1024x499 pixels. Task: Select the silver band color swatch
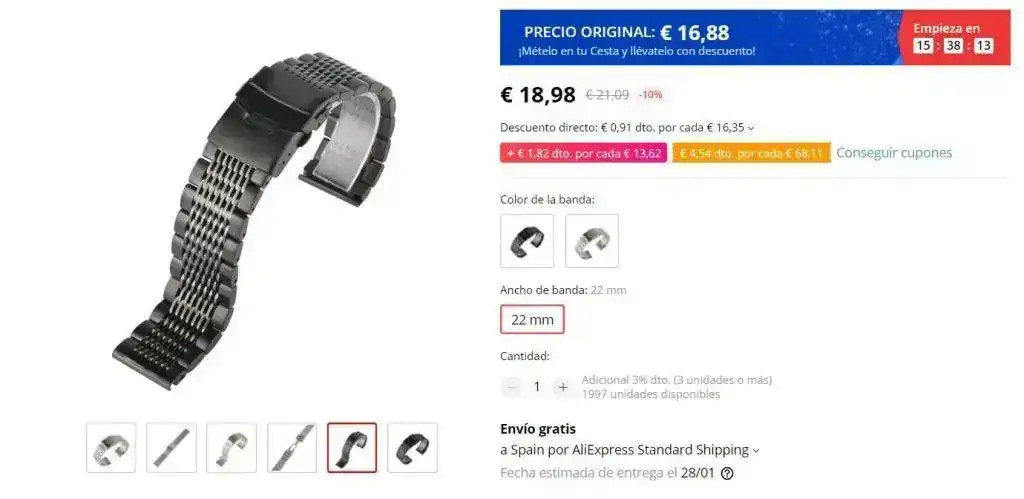point(592,241)
